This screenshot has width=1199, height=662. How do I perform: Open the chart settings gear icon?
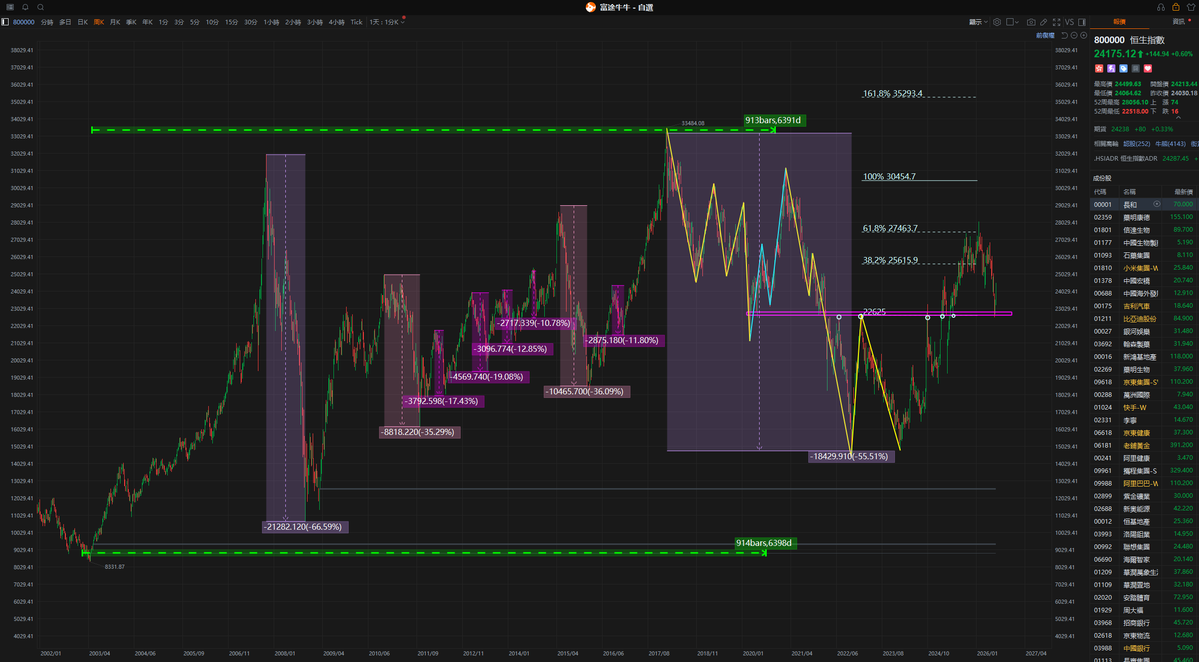click(997, 22)
